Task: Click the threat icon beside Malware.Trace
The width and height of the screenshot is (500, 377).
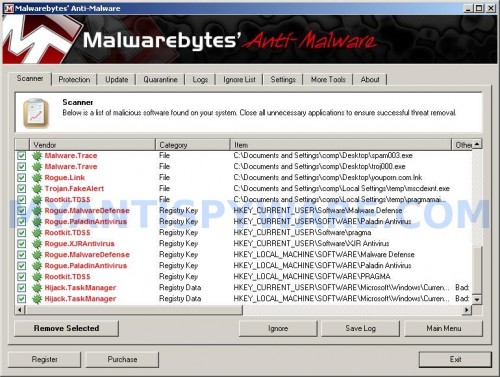Action: coord(37,156)
